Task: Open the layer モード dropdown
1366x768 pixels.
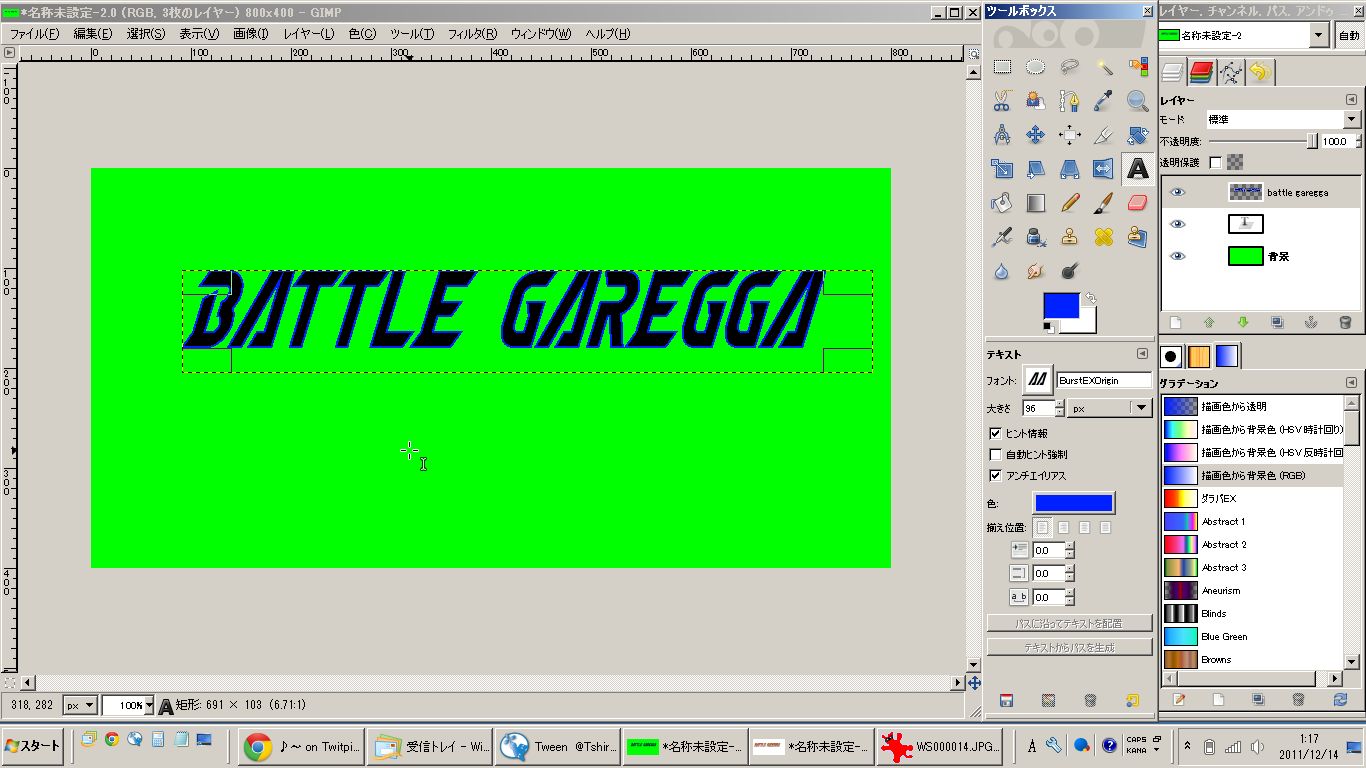Action: (x=1283, y=119)
